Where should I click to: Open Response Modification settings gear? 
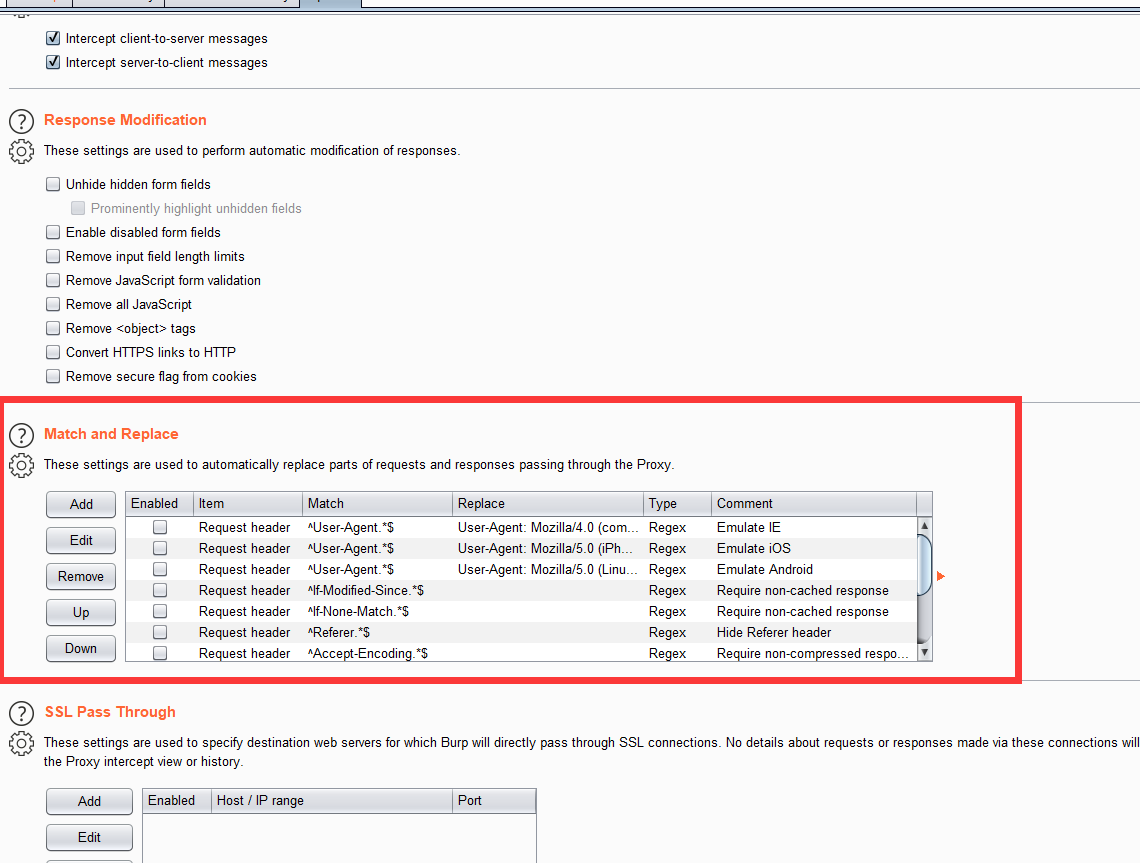pos(21,152)
